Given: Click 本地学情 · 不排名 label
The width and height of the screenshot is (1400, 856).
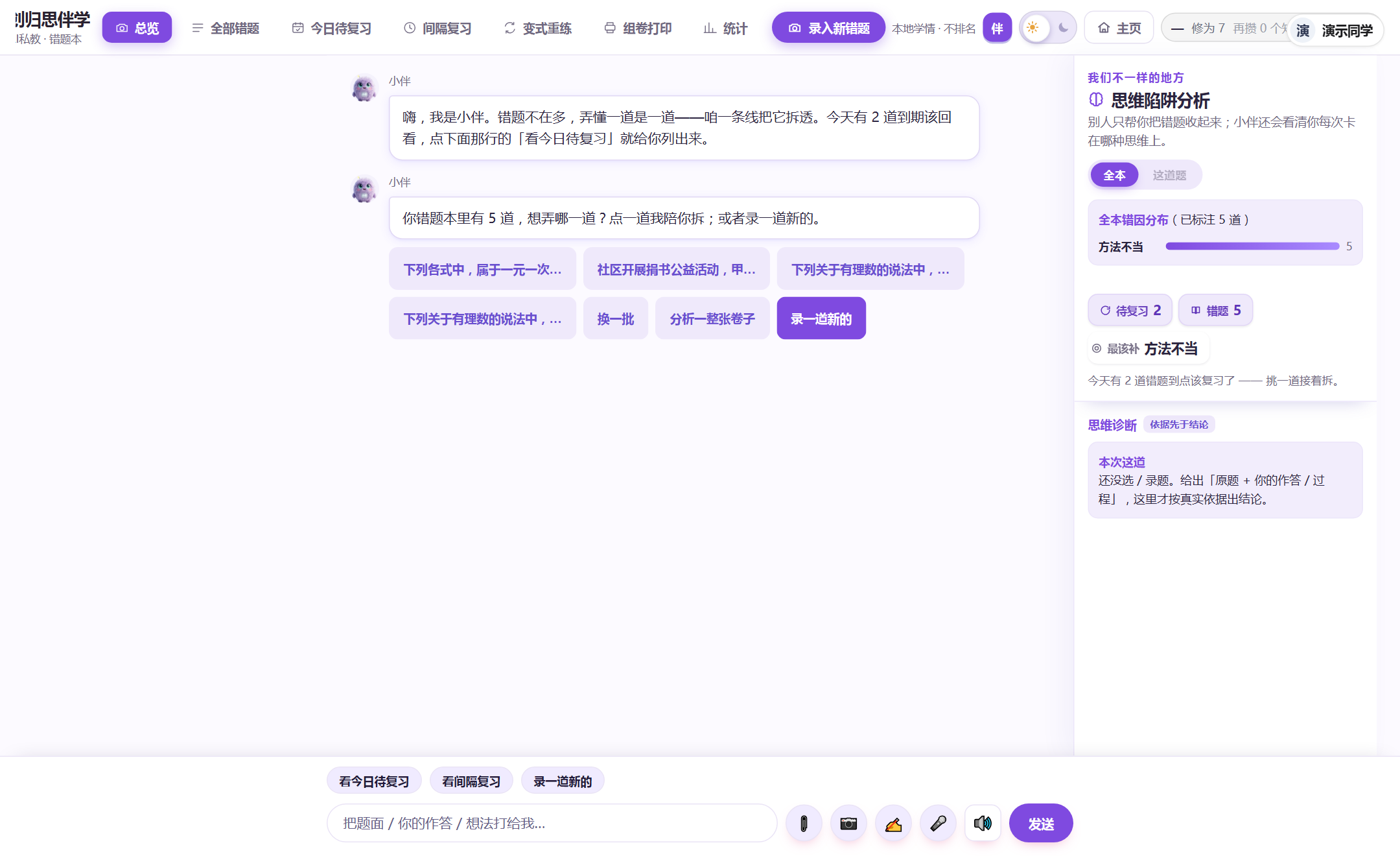Looking at the screenshot, I should [x=933, y=29].
